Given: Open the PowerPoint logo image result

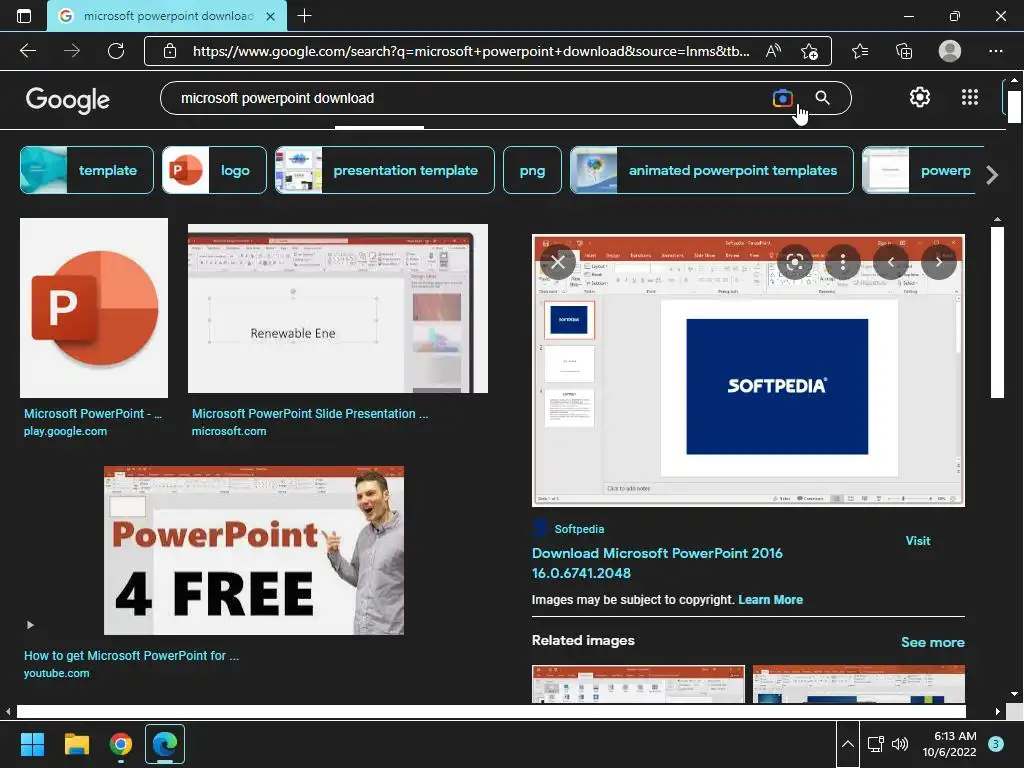Looking at the screenshot, I should coord(94,308).
